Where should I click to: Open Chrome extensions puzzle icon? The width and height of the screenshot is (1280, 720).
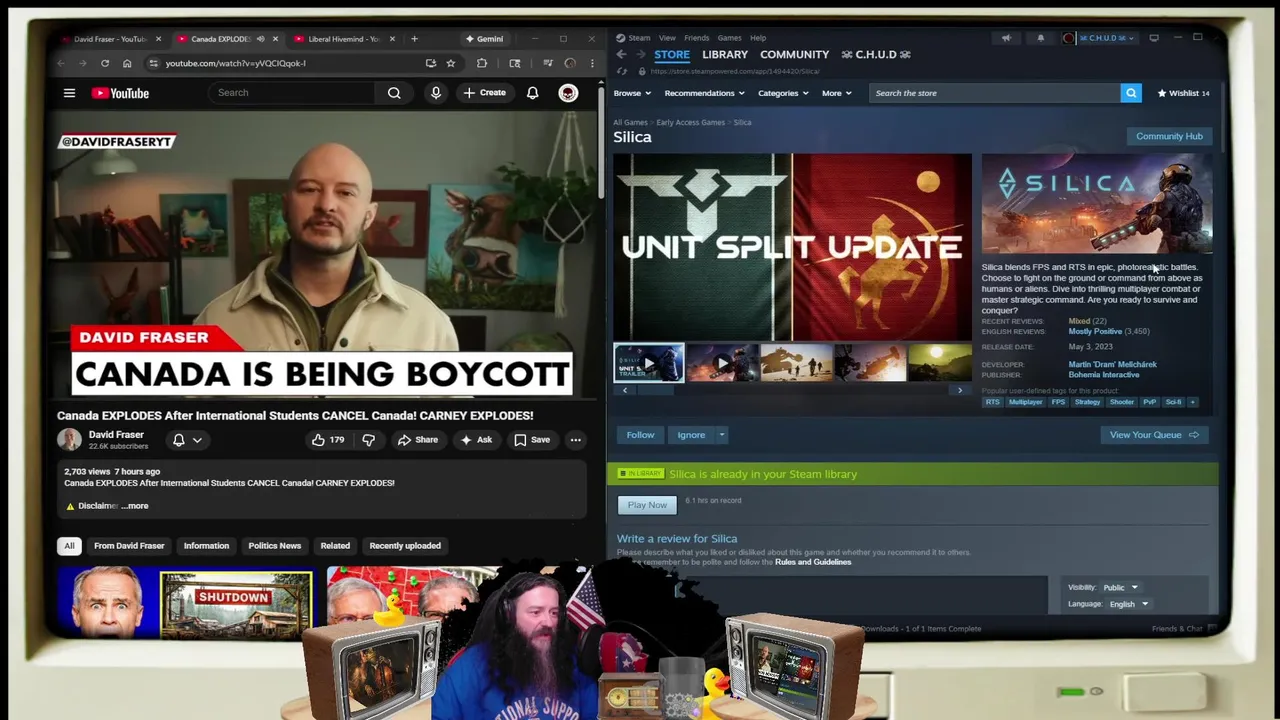pos(482,63)
